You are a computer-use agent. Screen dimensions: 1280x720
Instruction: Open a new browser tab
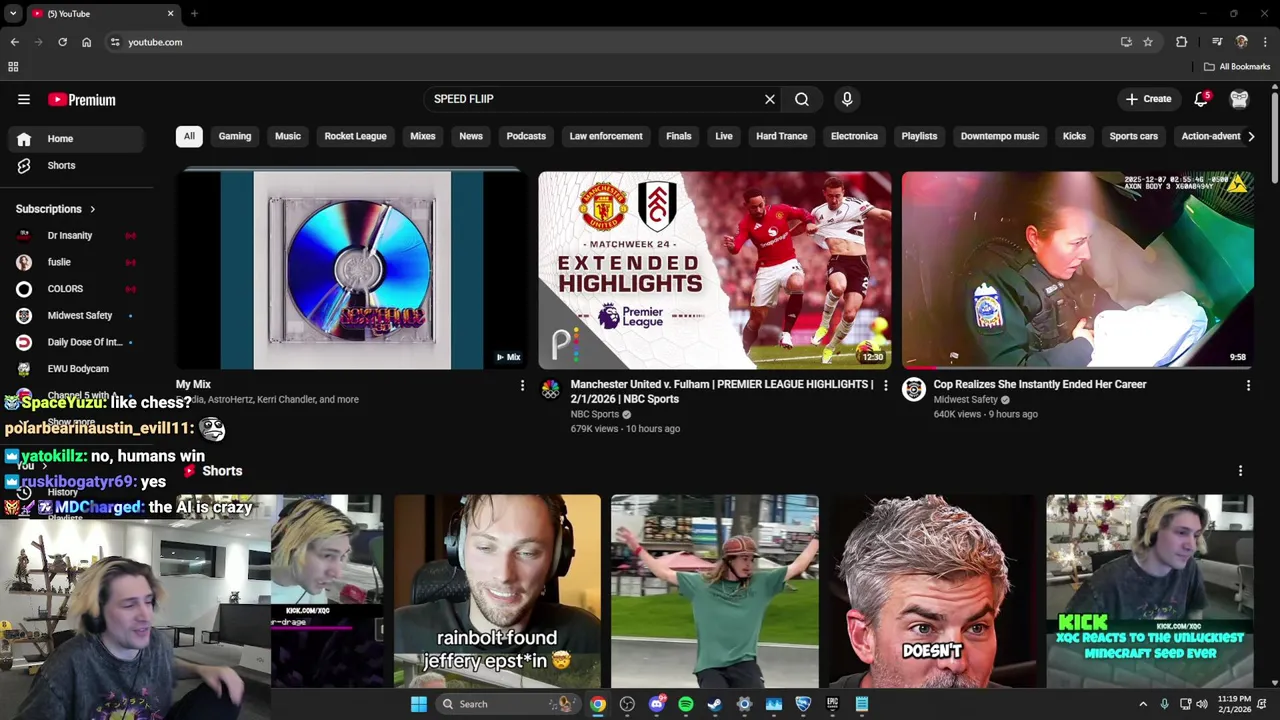tap(194, 14)
